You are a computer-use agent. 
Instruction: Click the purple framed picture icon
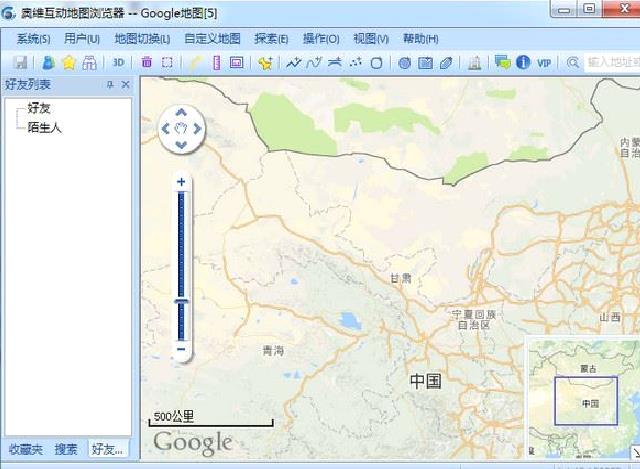pos(237,62)
